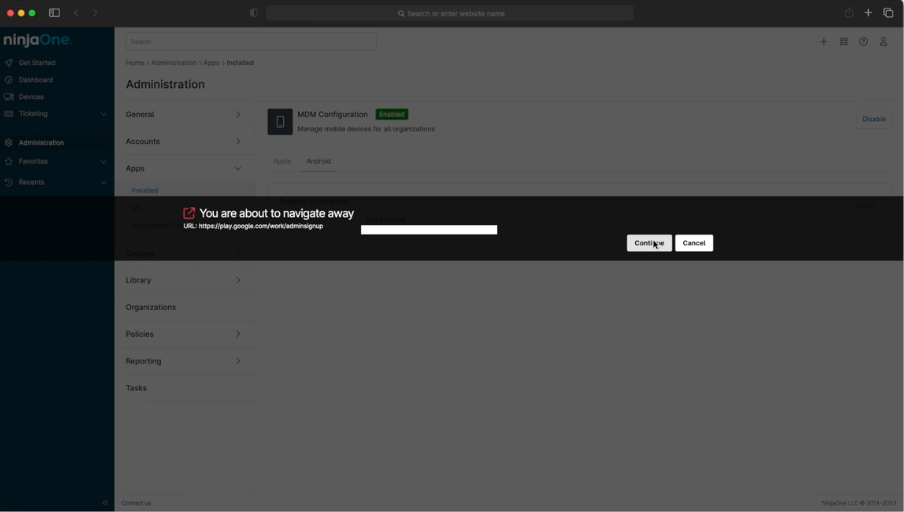This screenshot has width=904, height=512.
Task: Open Devices in the left sidebar
Action: coord(31,97)
